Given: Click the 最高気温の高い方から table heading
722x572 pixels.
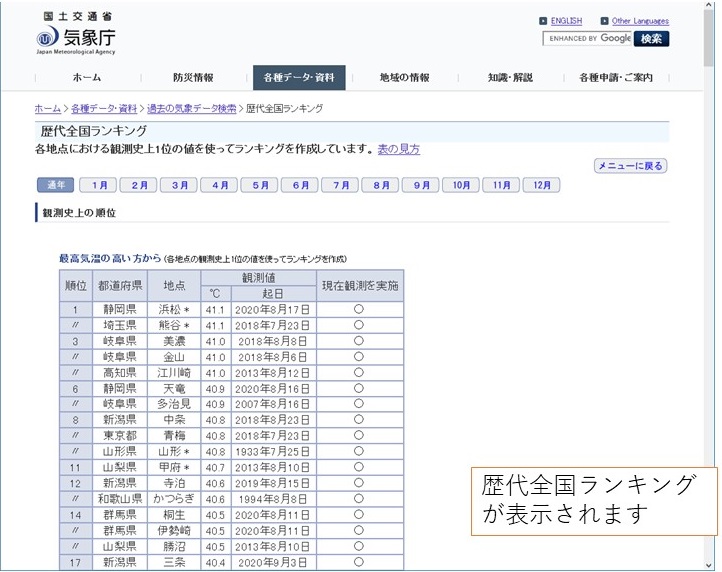Looking at the screenshot, I should click(110, 259).
